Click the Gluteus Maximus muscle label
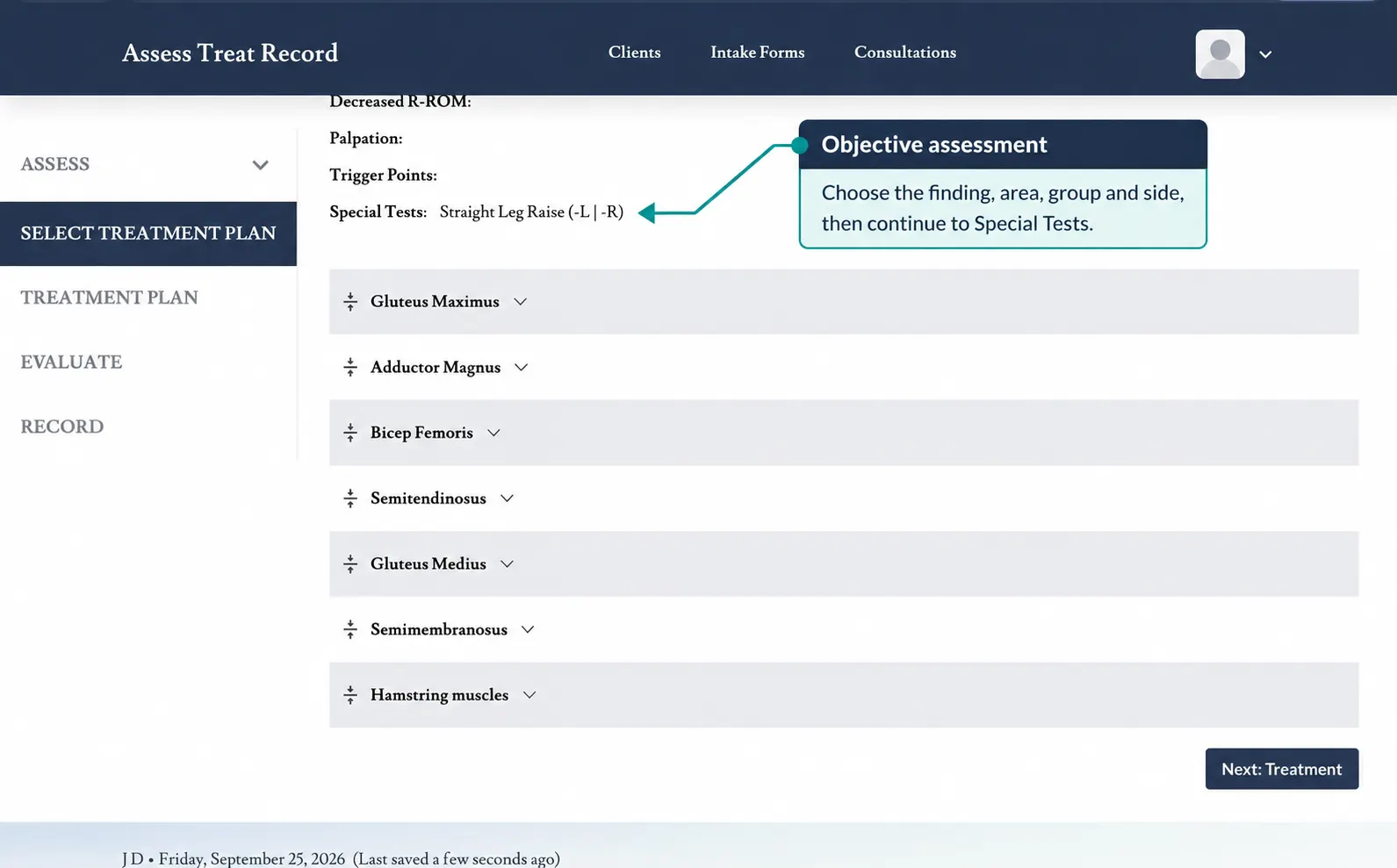 tap(435, 302)
